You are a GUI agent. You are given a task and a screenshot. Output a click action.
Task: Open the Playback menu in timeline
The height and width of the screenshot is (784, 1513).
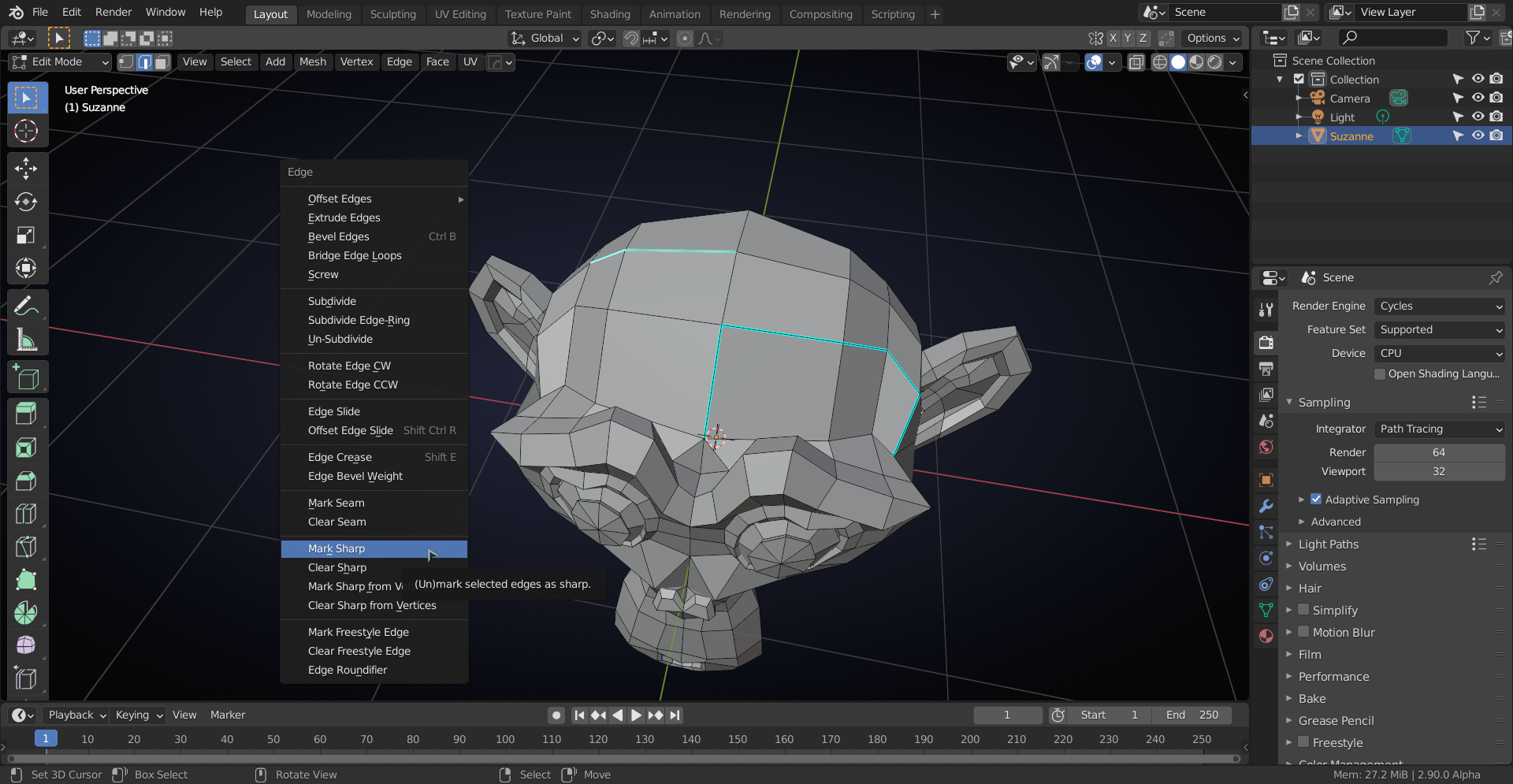click(76, 715)
